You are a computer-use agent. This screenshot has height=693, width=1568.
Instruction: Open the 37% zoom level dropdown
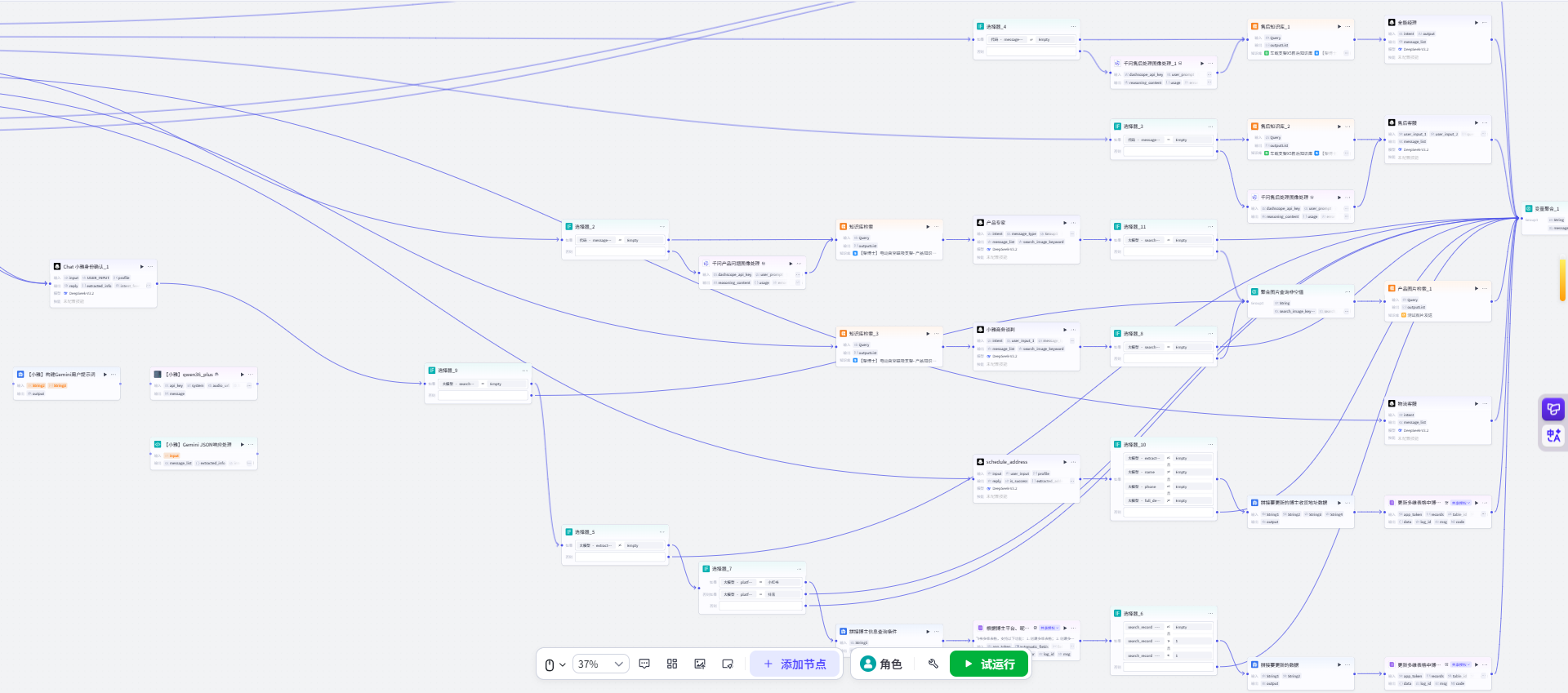click(x=601, y=664)
